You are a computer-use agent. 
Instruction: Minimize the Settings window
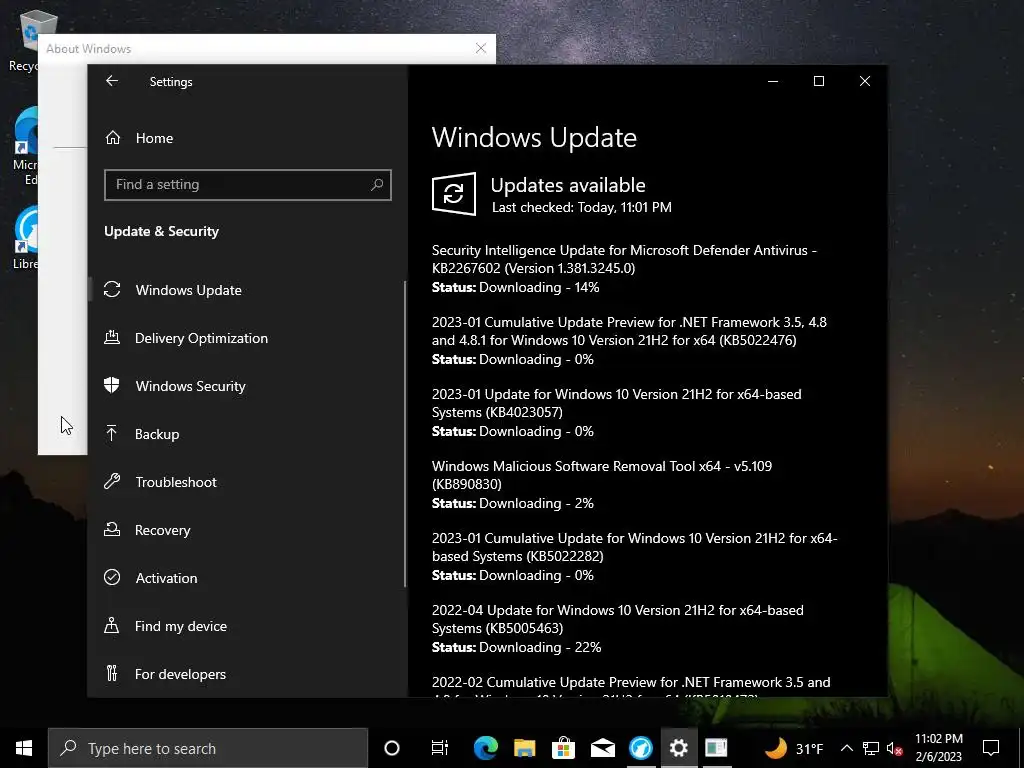[773, 81]
